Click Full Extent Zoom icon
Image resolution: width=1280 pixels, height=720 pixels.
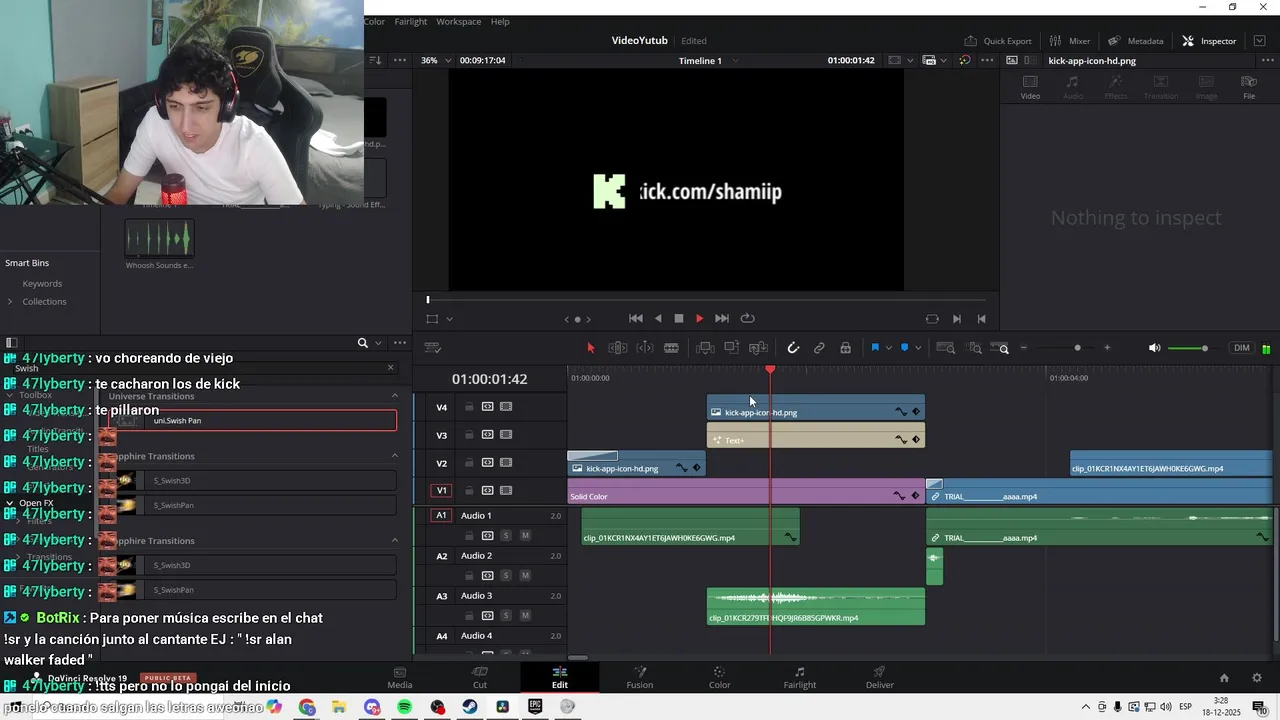pos(947,348)
